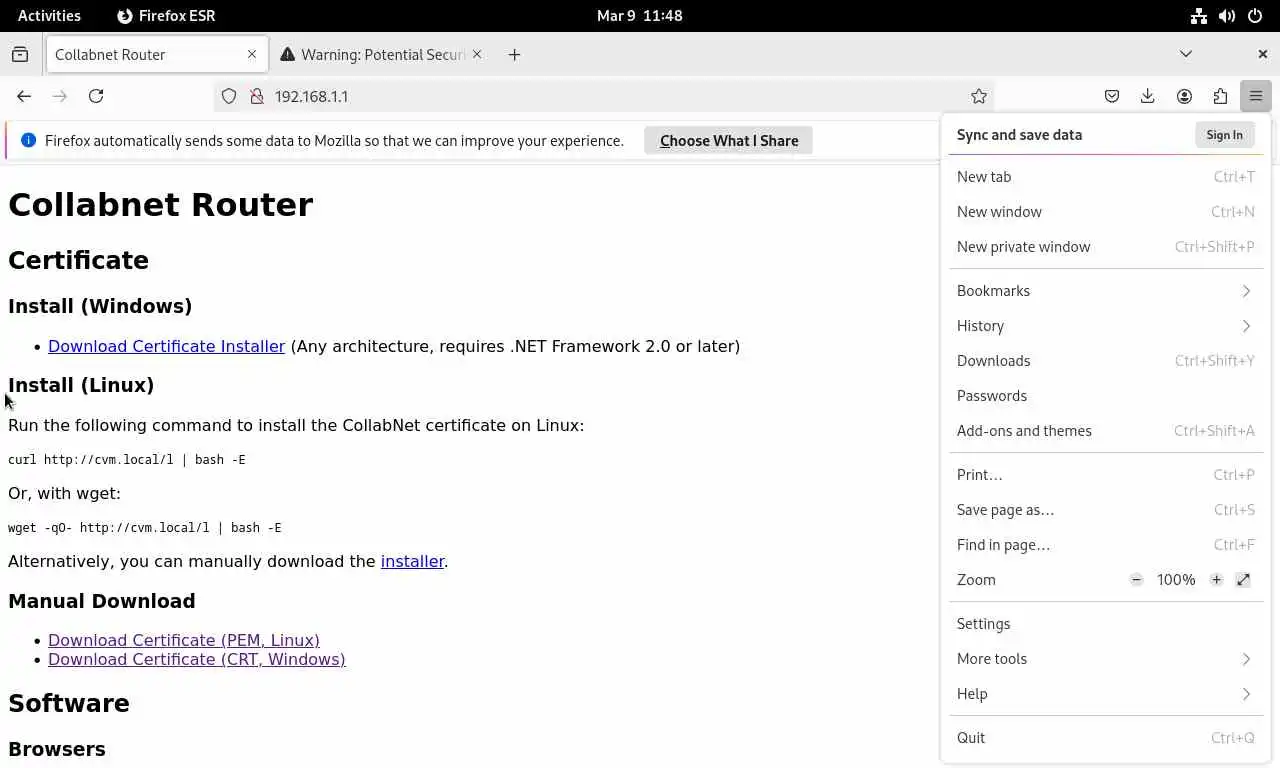Open a new tab with plus

point(514,54)
